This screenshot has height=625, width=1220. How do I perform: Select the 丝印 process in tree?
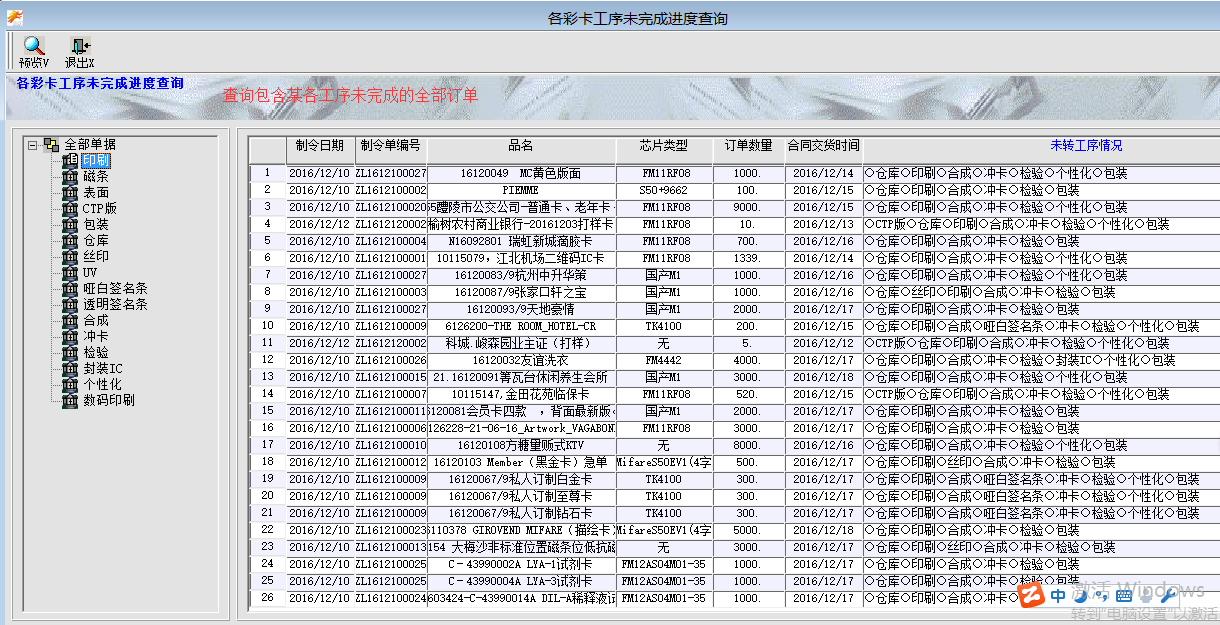tap(96, 257)
